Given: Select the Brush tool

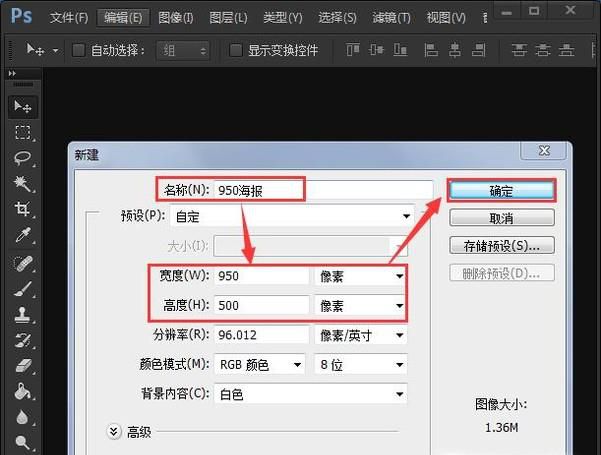Looking at the screenshot, I should pyautogui.click(x=23, y=289).
